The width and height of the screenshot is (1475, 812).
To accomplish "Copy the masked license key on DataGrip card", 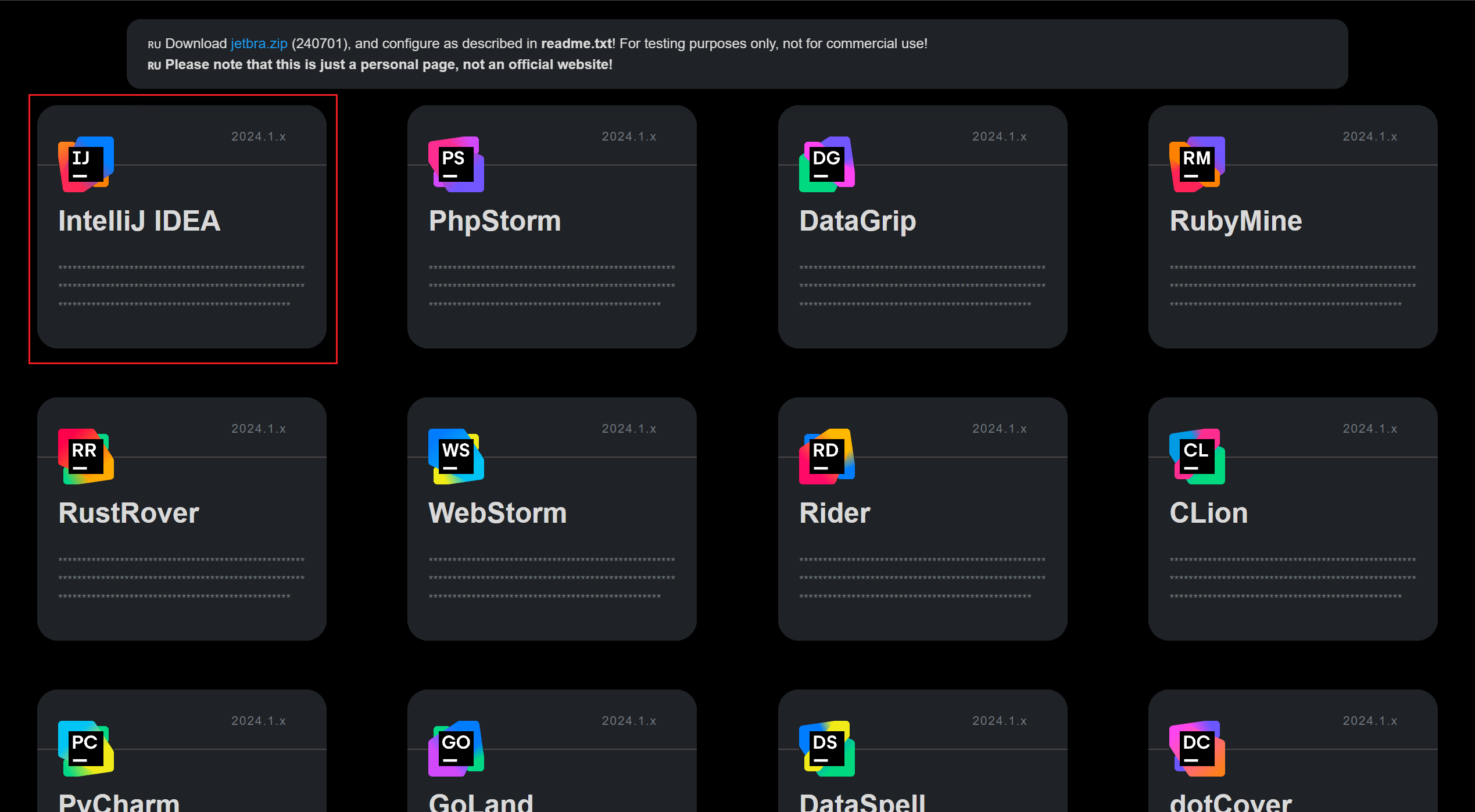I will (x=922, y=286).
